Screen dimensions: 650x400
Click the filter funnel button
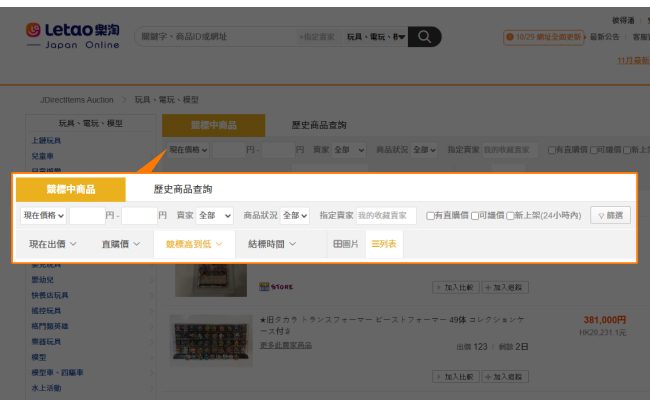610,215
